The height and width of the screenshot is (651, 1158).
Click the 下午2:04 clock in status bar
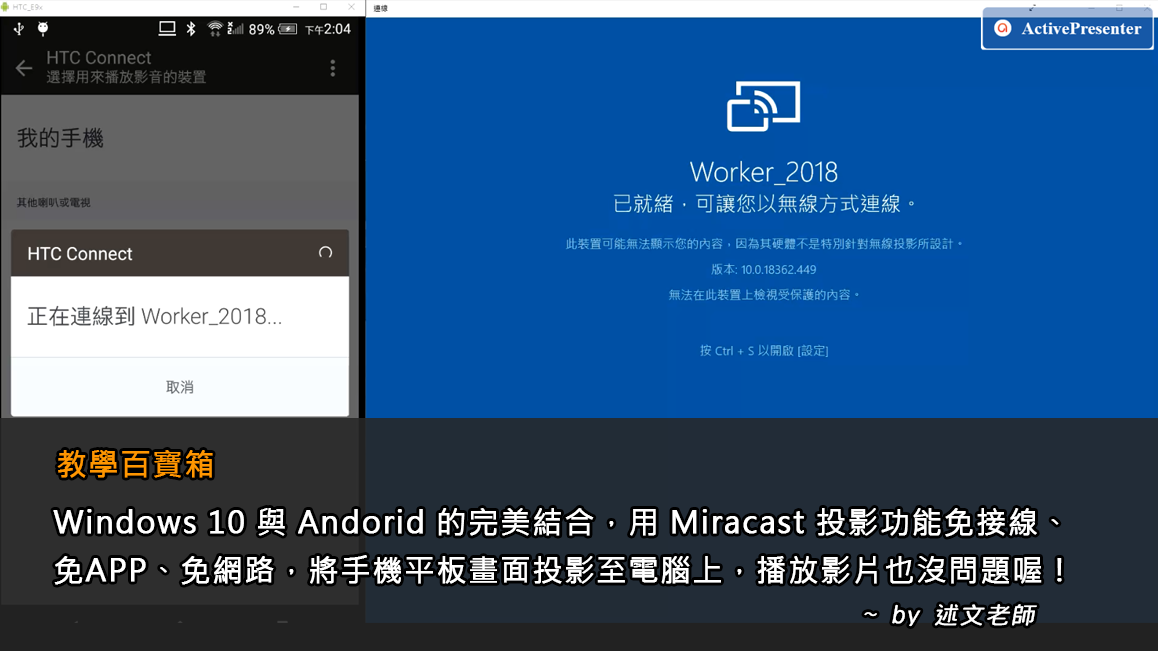(328, 30)
